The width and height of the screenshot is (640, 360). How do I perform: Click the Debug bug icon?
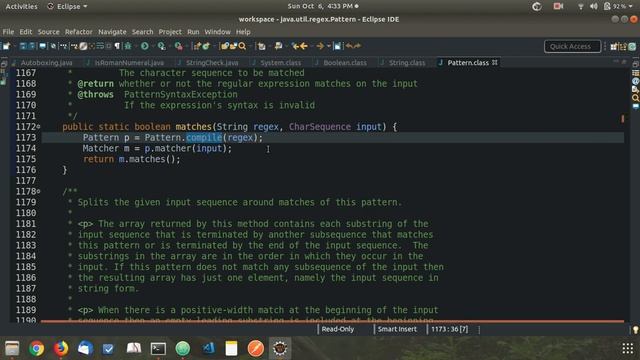(x=128, y=46)
